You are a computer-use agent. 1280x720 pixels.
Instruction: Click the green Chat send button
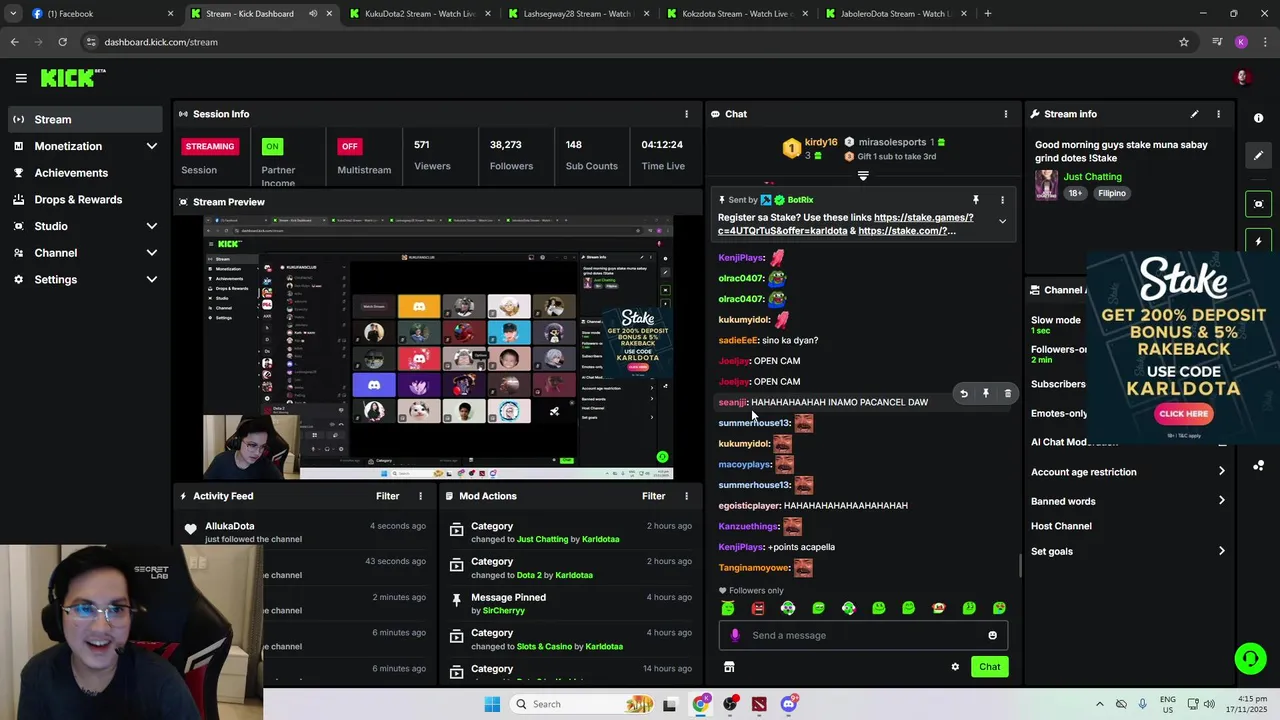click(x=989, y=667)
